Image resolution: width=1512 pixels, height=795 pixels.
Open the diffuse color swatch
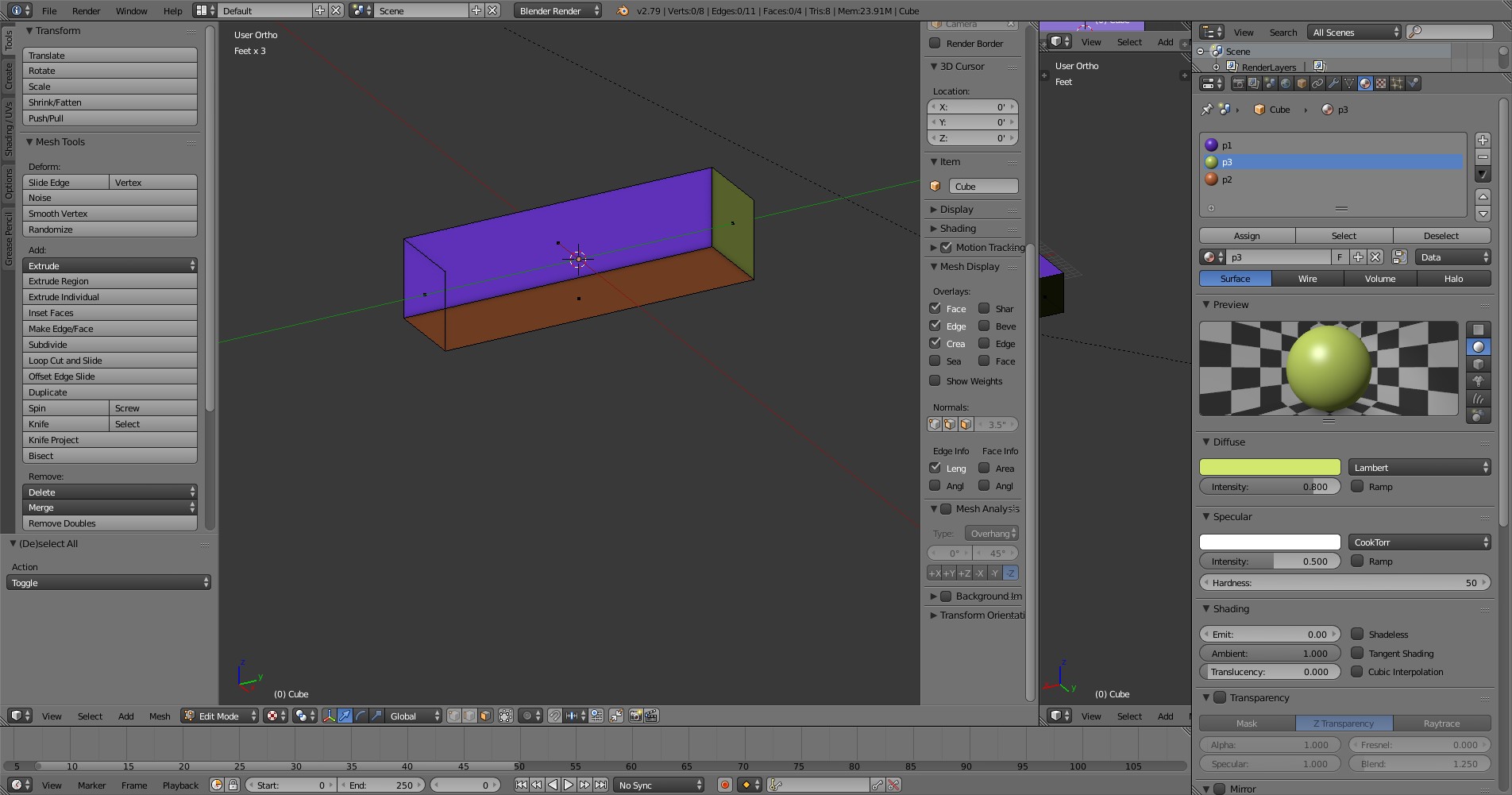click(x=1270, y=468)
